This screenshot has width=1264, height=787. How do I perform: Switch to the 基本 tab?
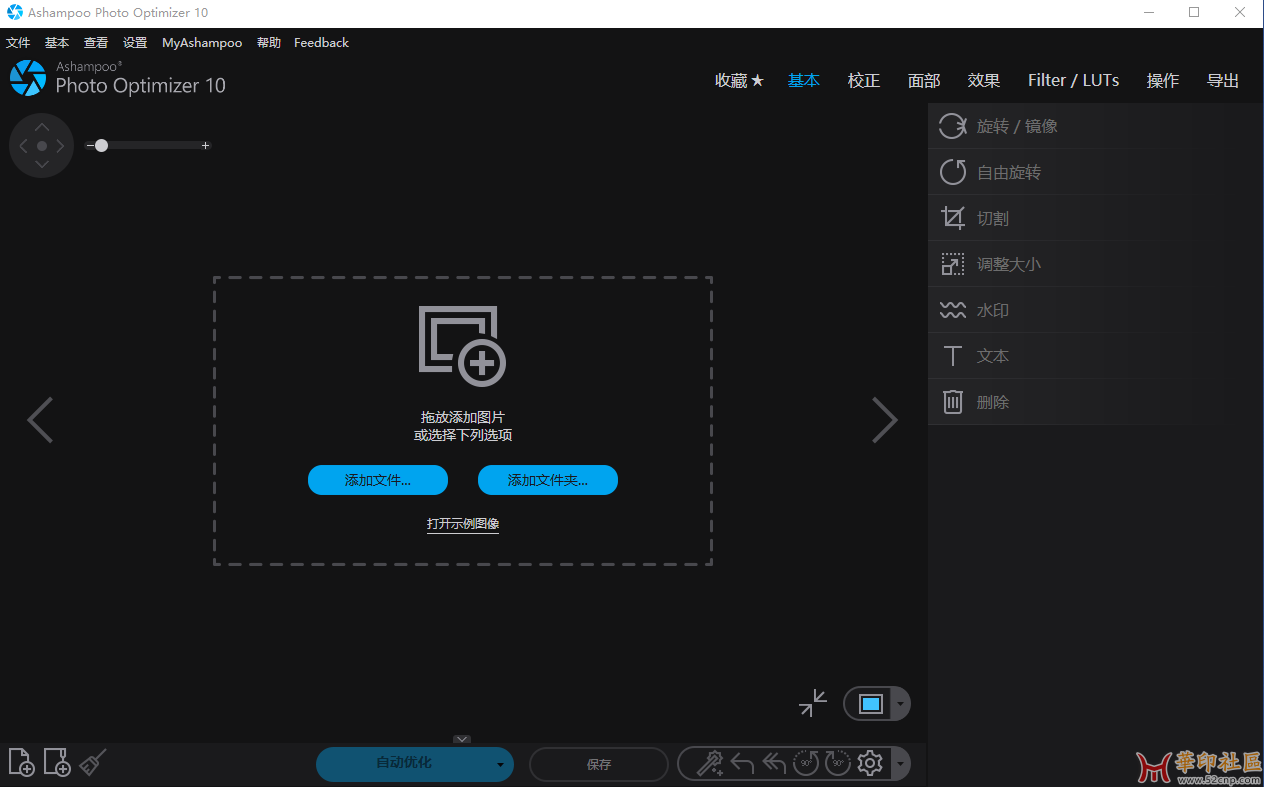click(804, 81)
